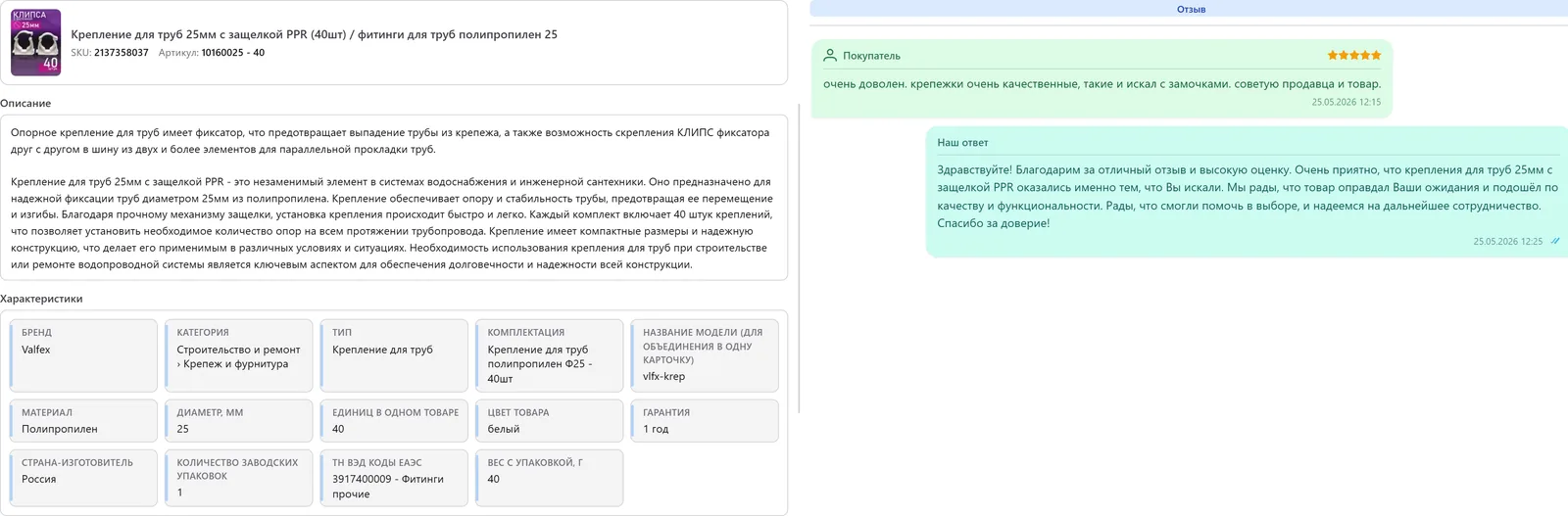Click Страна-изготовитель Россия card
Screen dimensions: 1568x516
83,478
